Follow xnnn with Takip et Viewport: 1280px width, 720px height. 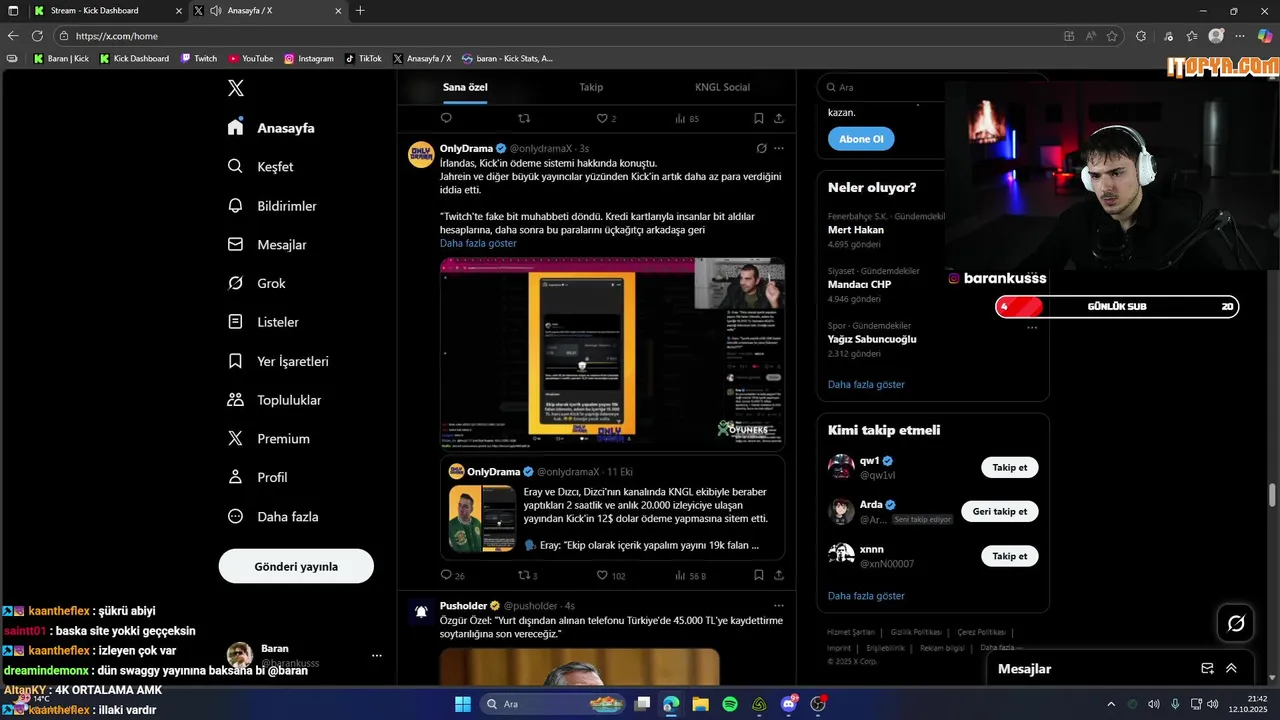coord(1010,555)
